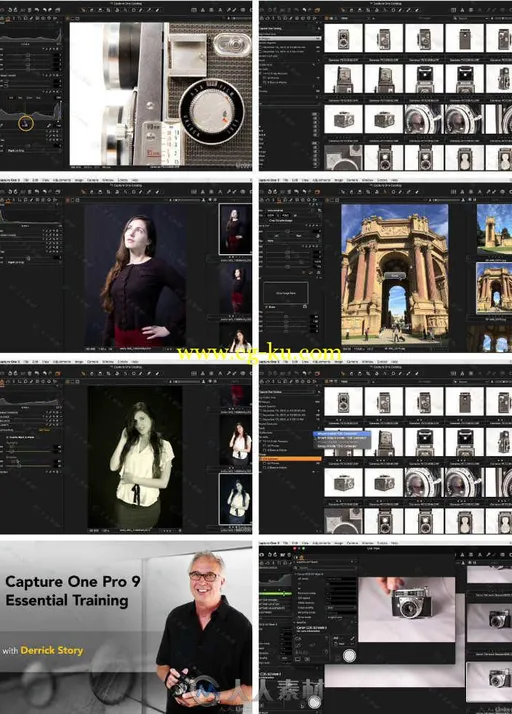This screenshot has width=512, height=714.
Task: Select the tower thumbnail in palace window browser
Action: [x=494, y=230]
